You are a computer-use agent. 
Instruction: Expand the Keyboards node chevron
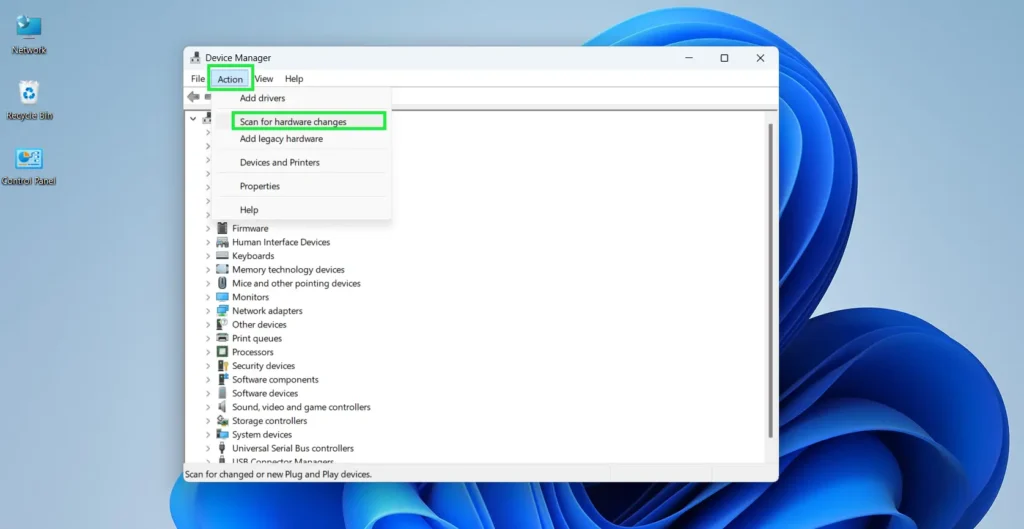coord(208,256)
